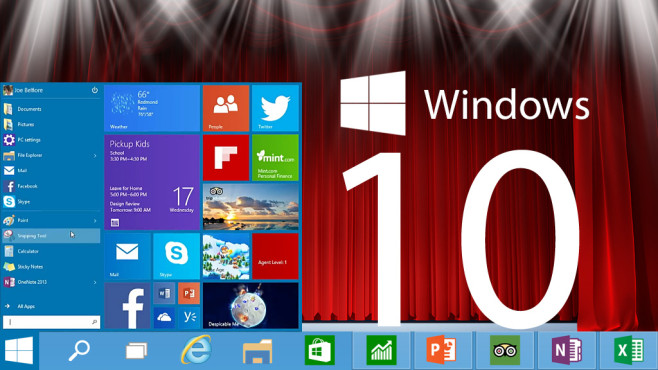Open the small PowerPoint tile

pos(189,293)
